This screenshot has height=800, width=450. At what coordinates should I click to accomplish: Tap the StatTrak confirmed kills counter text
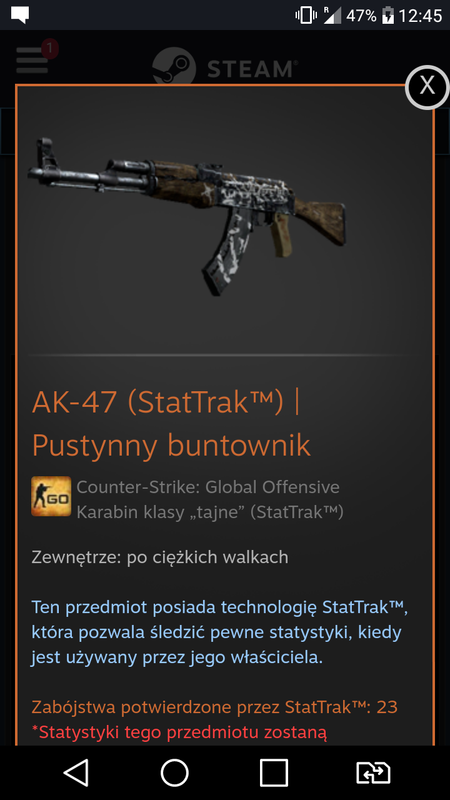point(214,707)
